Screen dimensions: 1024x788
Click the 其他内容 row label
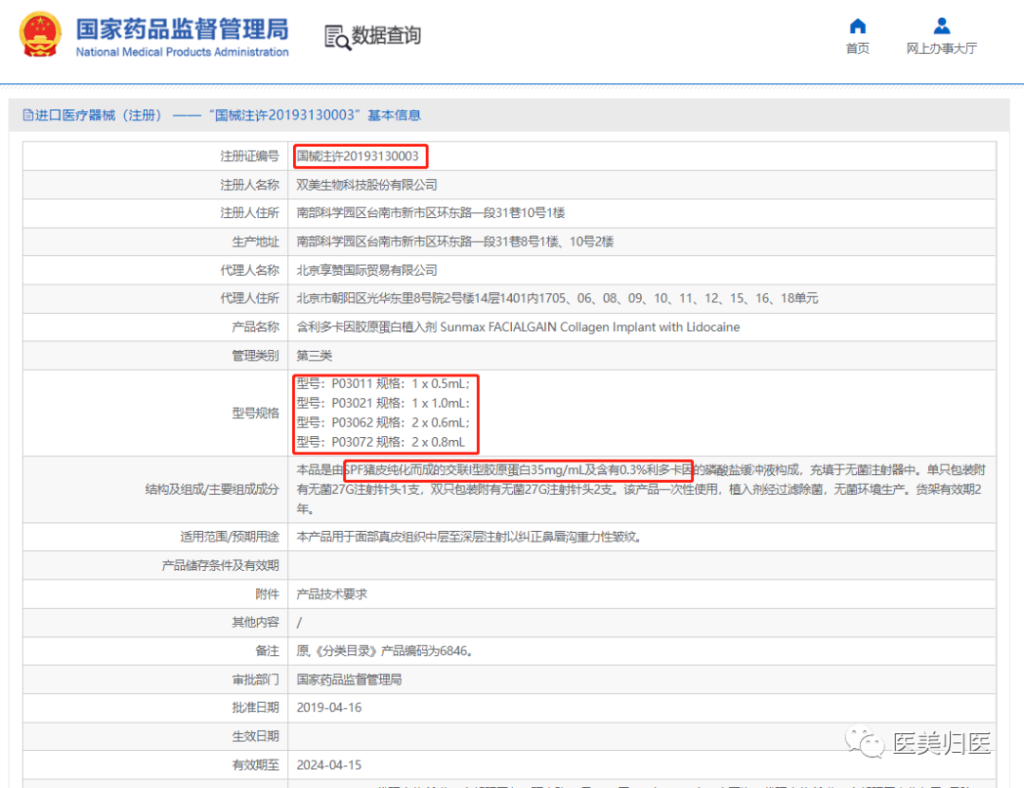[x=255, y=622]
